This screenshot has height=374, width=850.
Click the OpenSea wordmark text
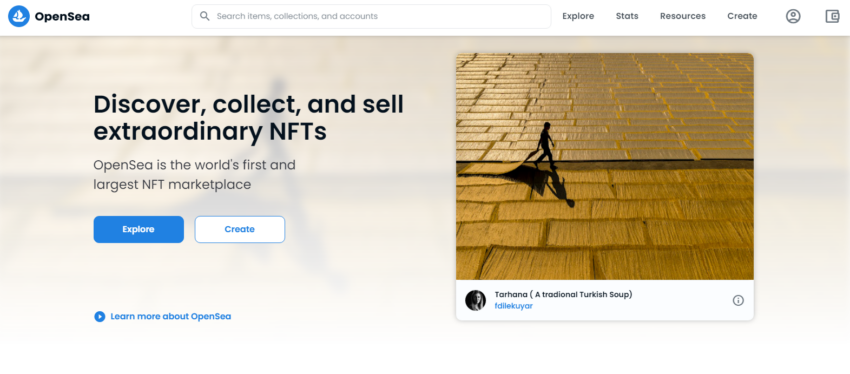[x=62, y=17]
